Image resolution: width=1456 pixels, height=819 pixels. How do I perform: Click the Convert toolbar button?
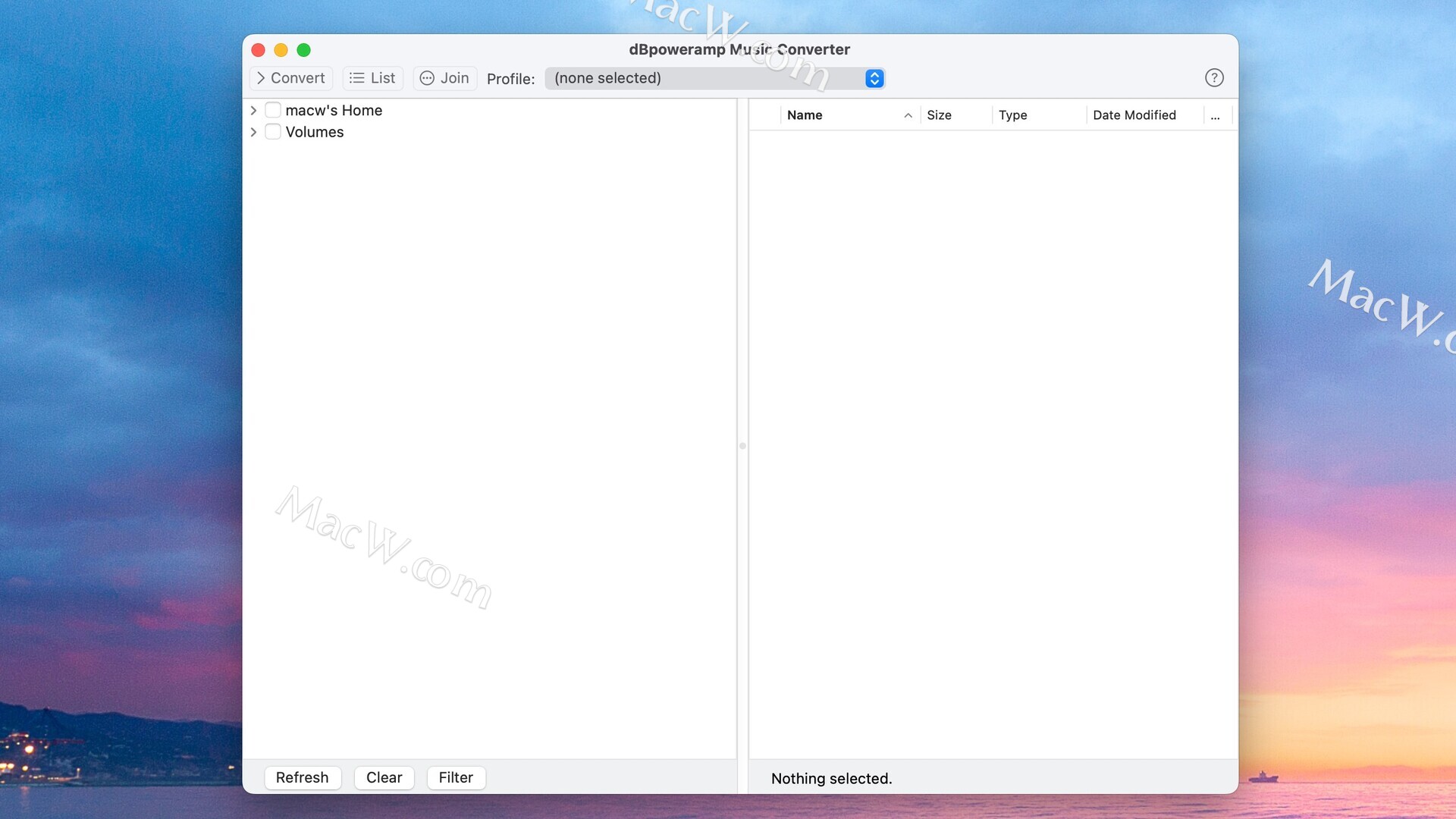[x=291, y=78]
